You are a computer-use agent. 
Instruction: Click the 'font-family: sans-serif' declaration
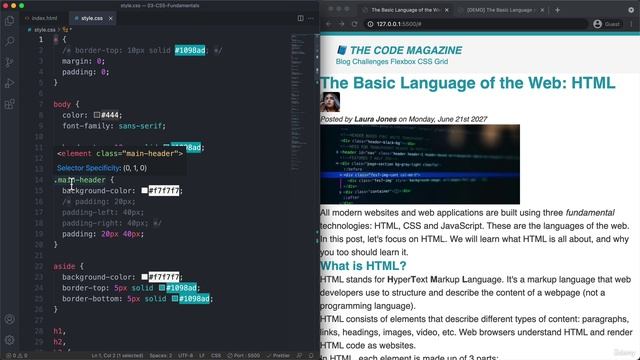coord(114,126)
